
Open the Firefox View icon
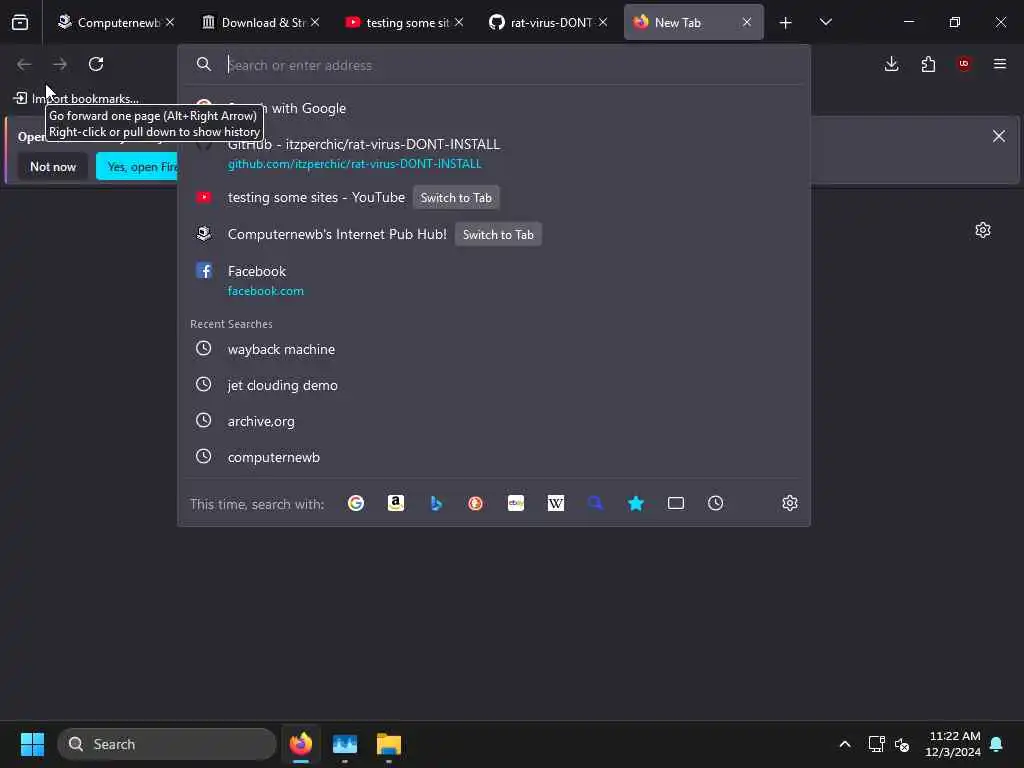(20, 23)
